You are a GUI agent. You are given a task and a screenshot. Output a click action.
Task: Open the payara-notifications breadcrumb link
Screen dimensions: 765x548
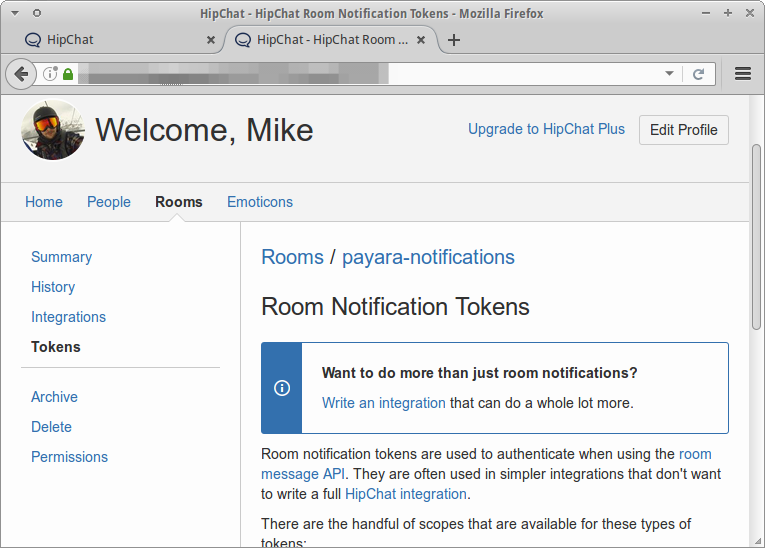point(428,258)
